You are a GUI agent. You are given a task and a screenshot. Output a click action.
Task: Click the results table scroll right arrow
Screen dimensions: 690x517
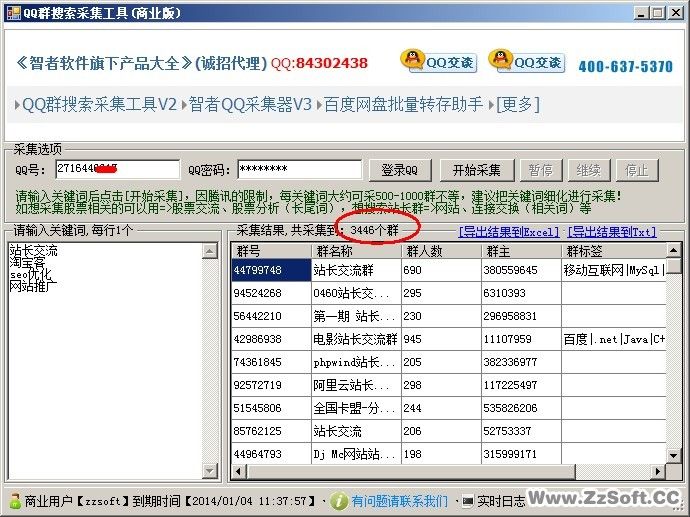(658, 471)
